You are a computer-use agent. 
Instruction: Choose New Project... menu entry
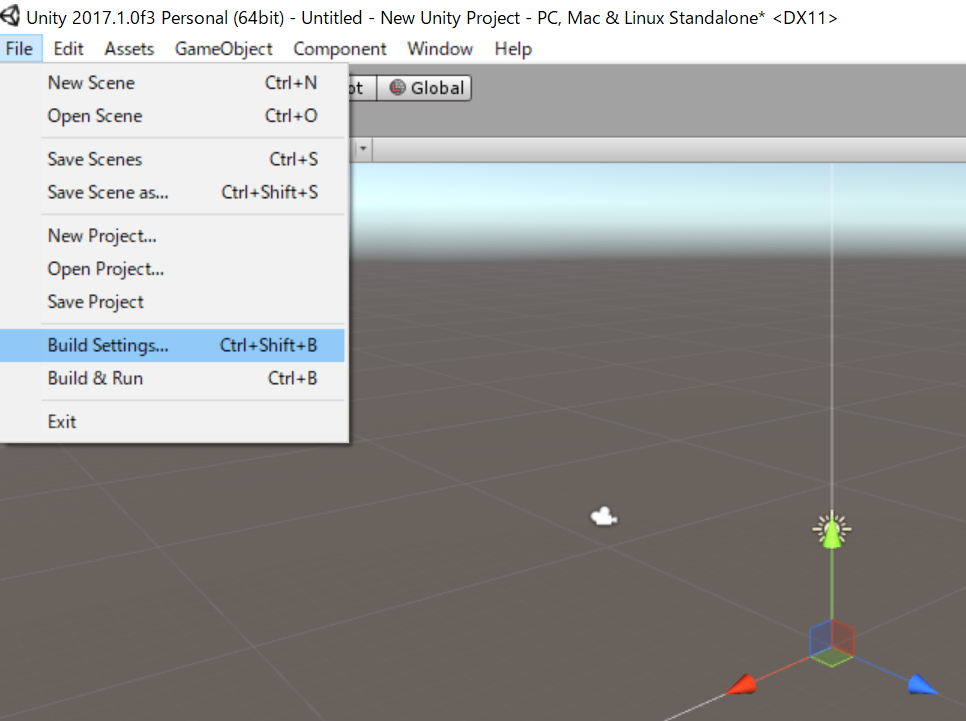(174, 235)
